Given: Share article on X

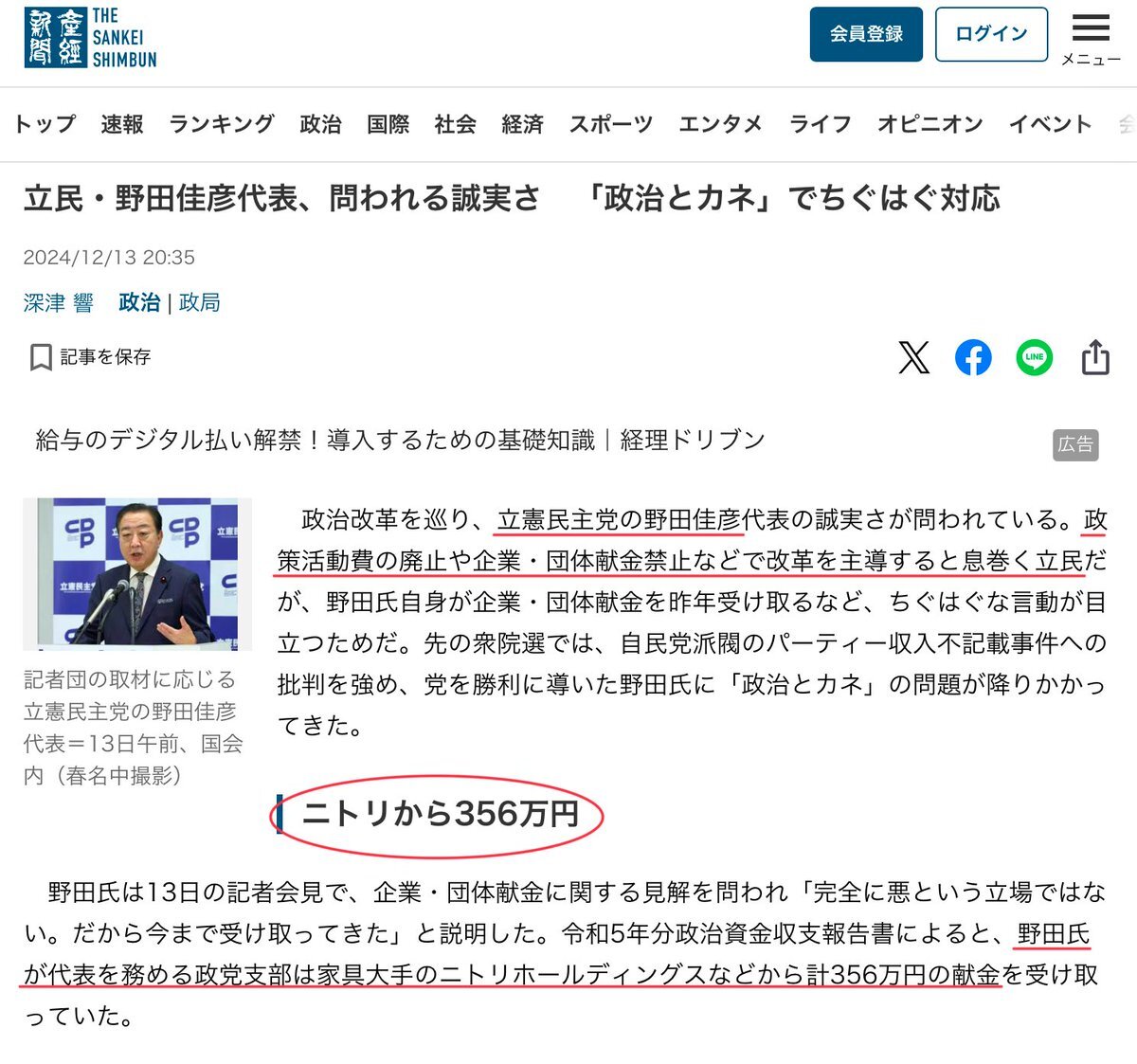Looking at the screenshot, I should pos(913,357).
